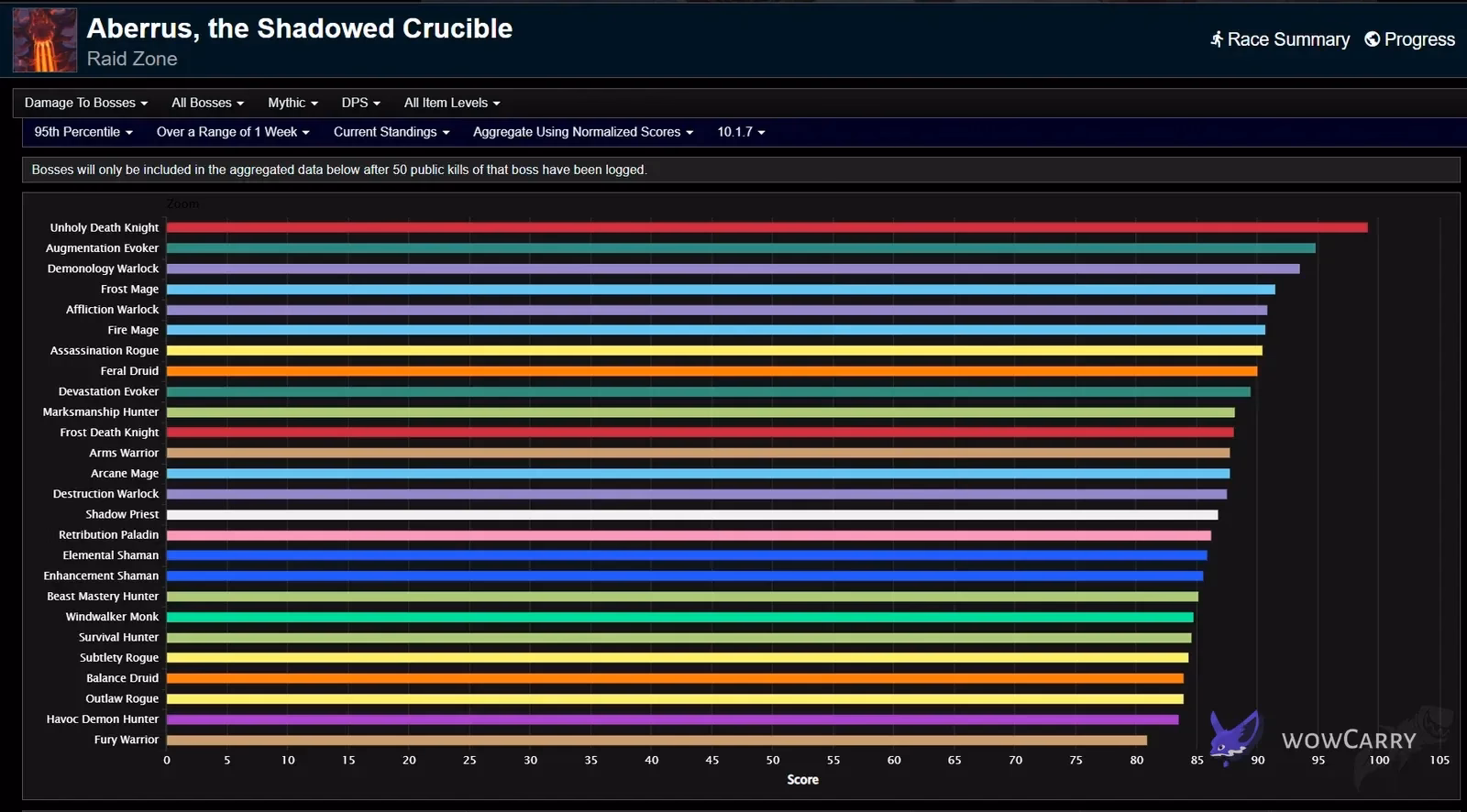Screen dimensions: 1467x812
Task: Click the Enhancement Shaman label
Action: pyautogui.click(x=101, y=576)
